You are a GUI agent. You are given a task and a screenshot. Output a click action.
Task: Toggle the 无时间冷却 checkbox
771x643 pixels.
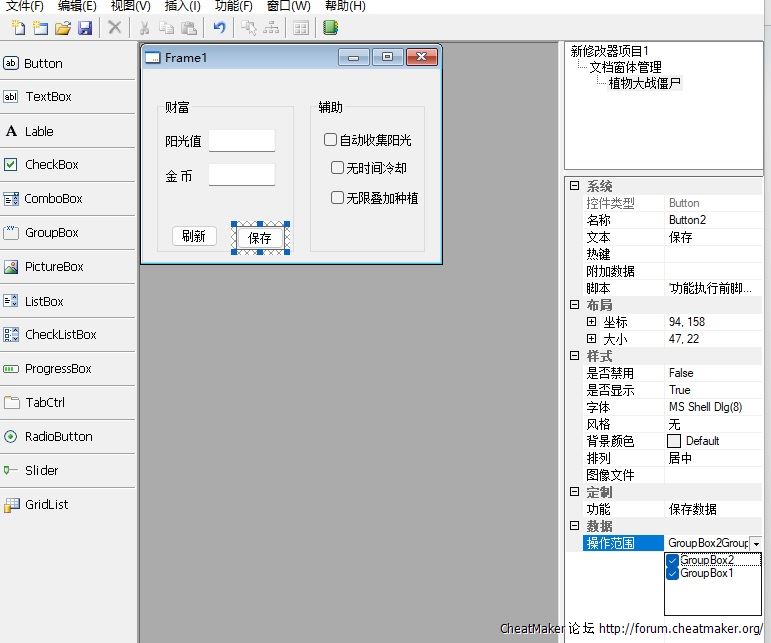tap(338, 168)
